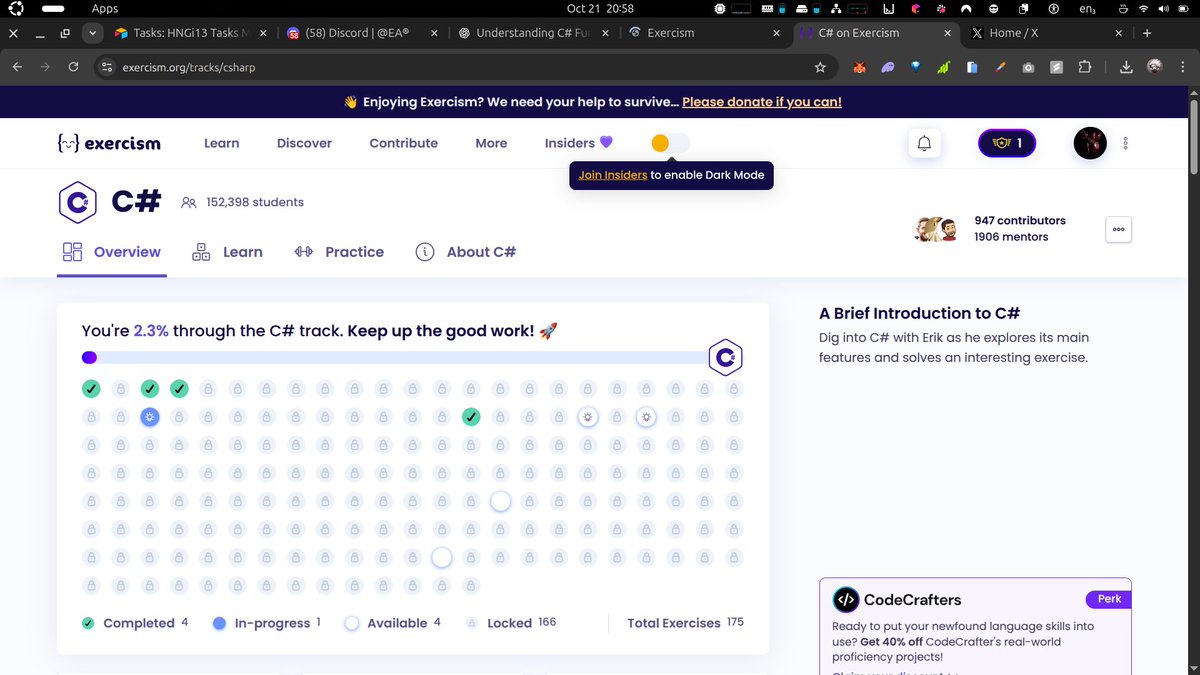Open the Extensions puzzle-piece menu
This screenshot has height=675, width=1200.
click(1085, 67)
